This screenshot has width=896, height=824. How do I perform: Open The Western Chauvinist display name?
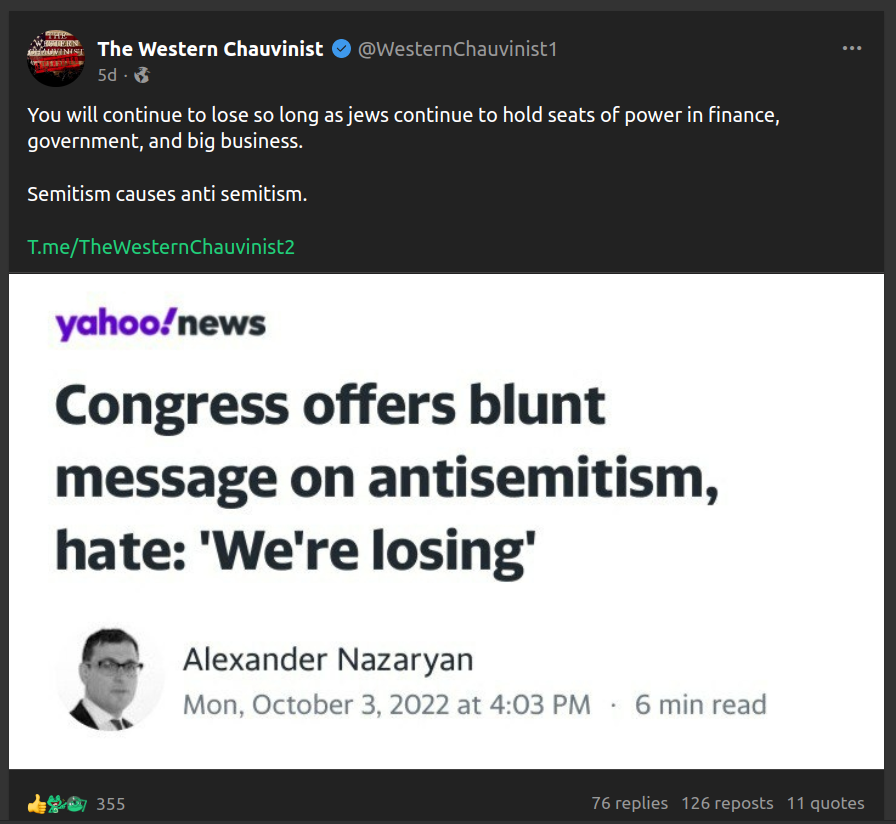(210, 49)
